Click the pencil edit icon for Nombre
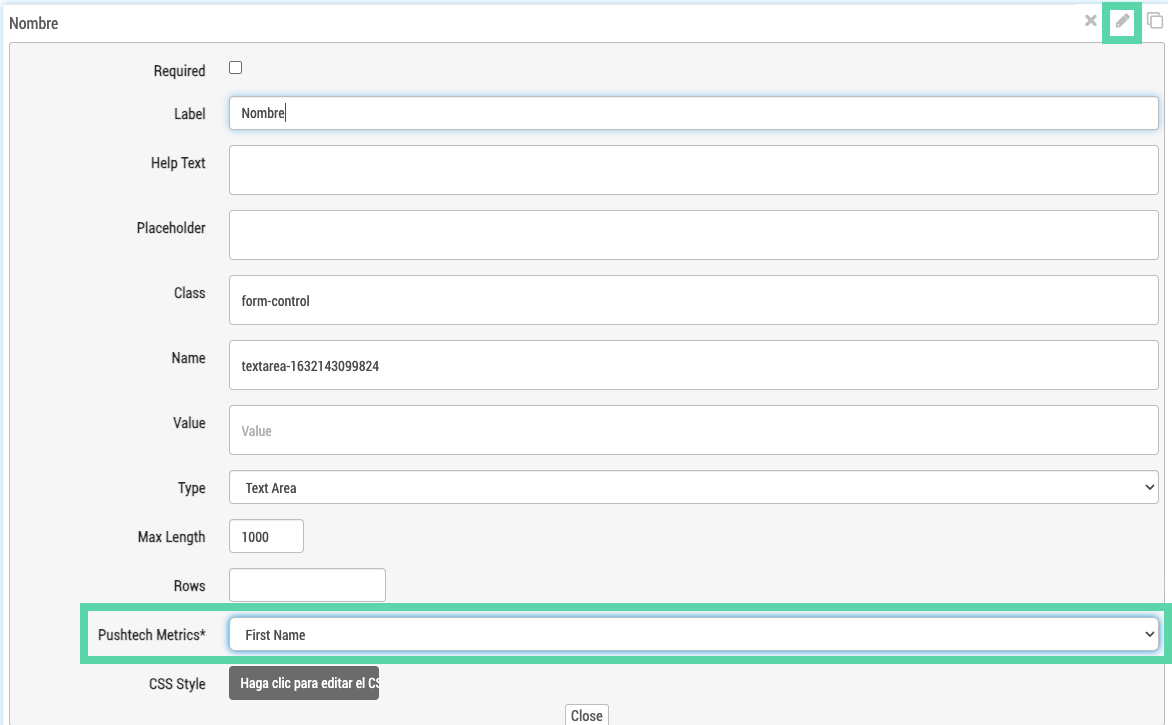The image size is (1172, 725). (x=1122, y=22)
